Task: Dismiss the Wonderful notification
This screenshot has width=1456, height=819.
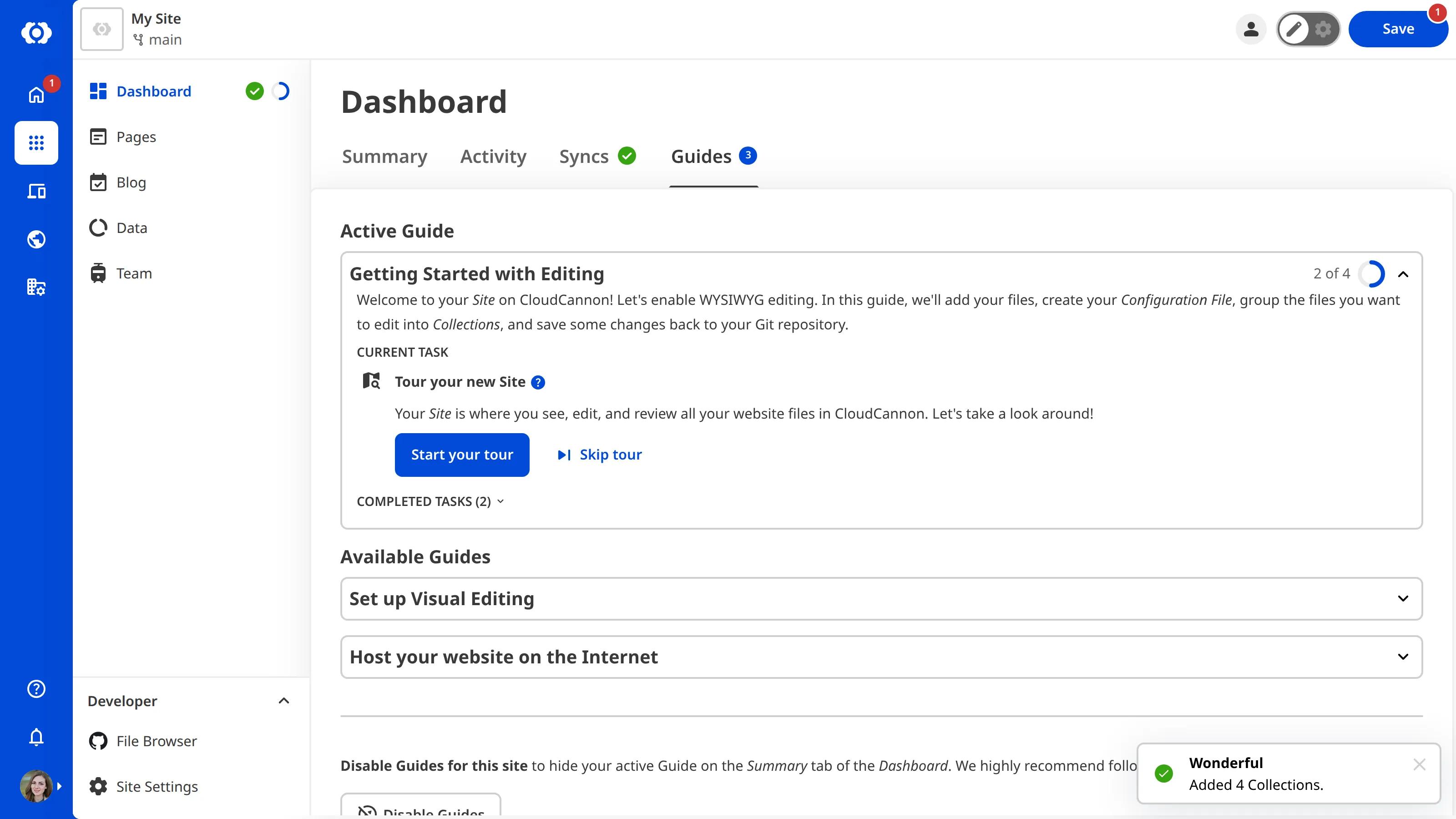Action: pyautogui.click(x=1419, y=764)
